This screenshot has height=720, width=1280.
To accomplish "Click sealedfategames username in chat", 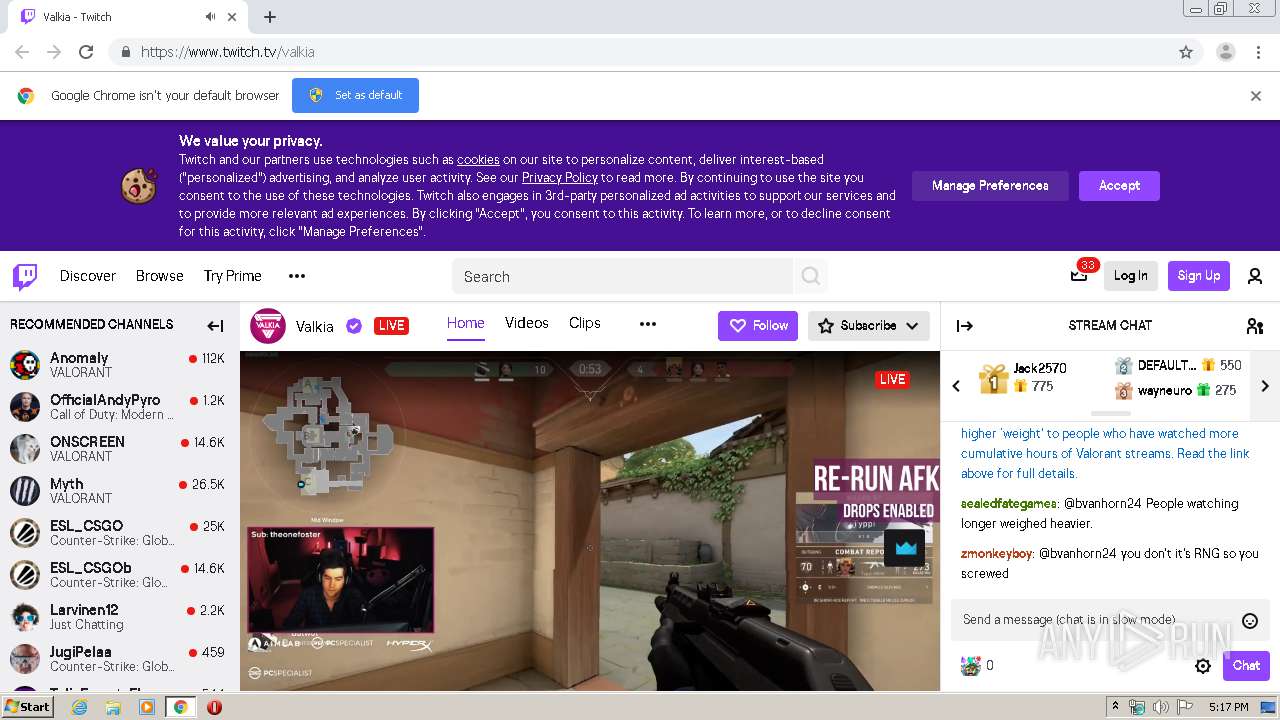I will pos(1008,504).
